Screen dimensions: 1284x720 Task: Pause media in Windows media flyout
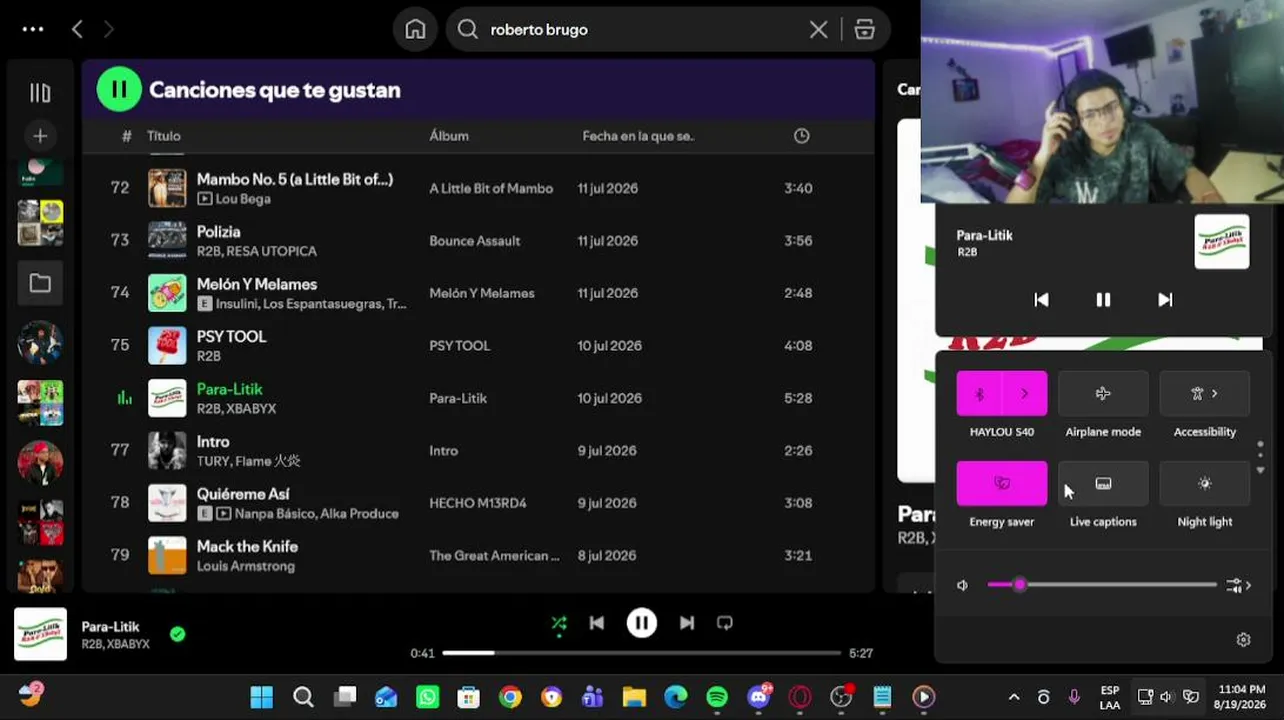coord(1103,299)
